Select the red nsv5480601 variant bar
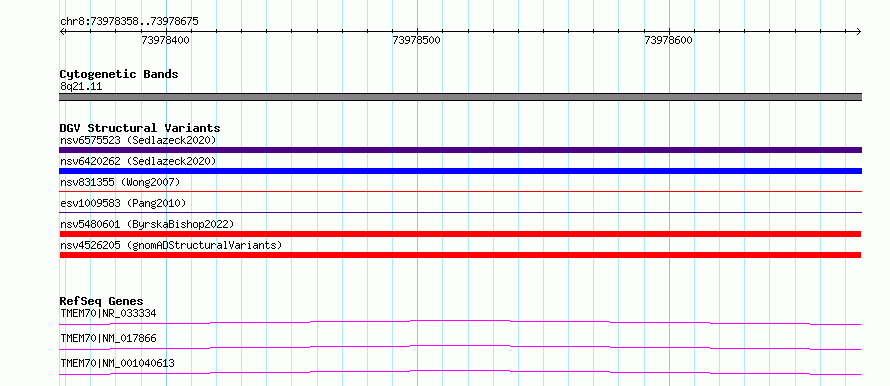The width and height of the screenshot is (890, 386). click(460, 234)
